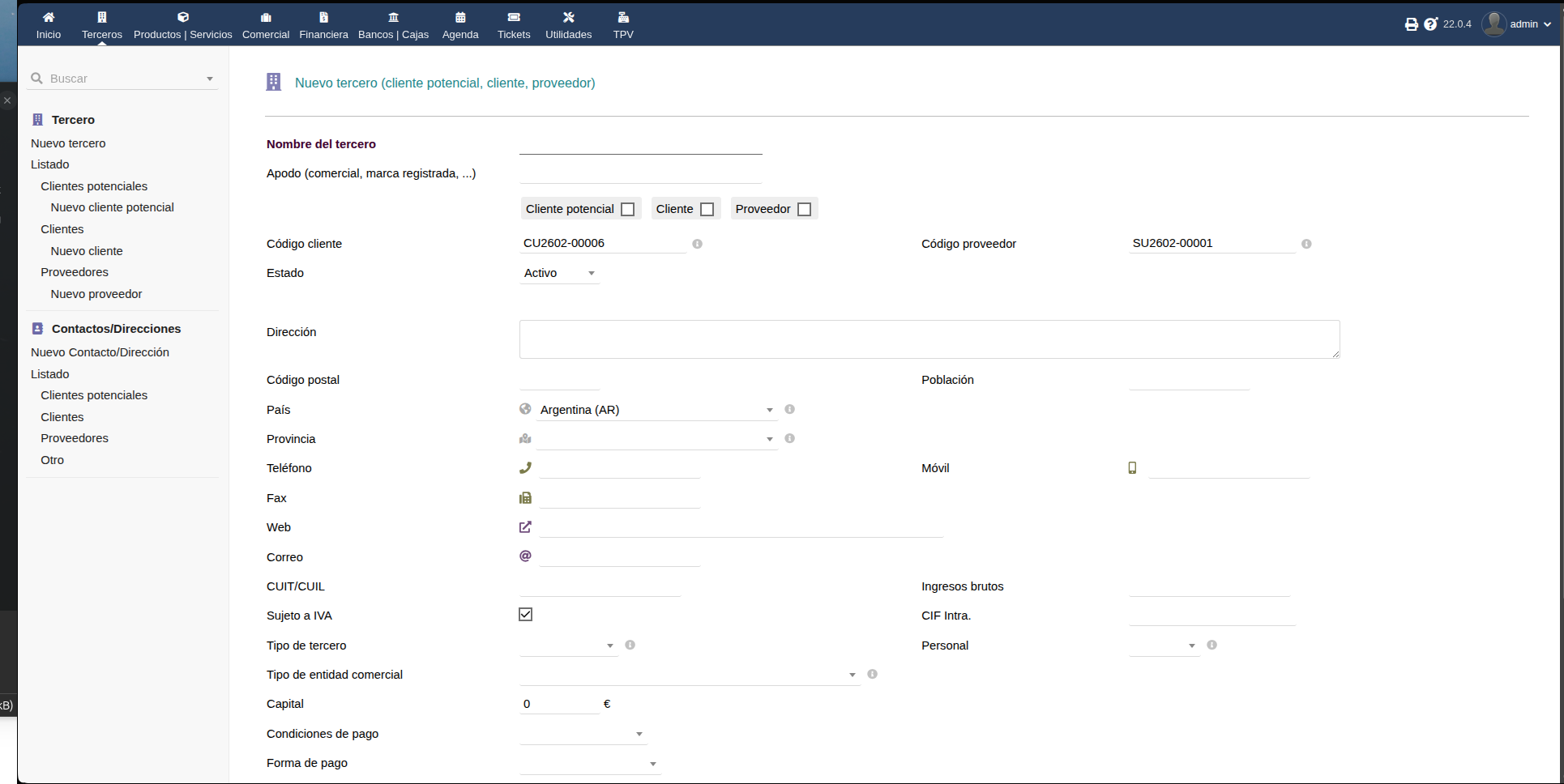Expand the Buscar search dropdown arrow
1564x784 pixels.
pyautogui.click(x=210, y=79)
